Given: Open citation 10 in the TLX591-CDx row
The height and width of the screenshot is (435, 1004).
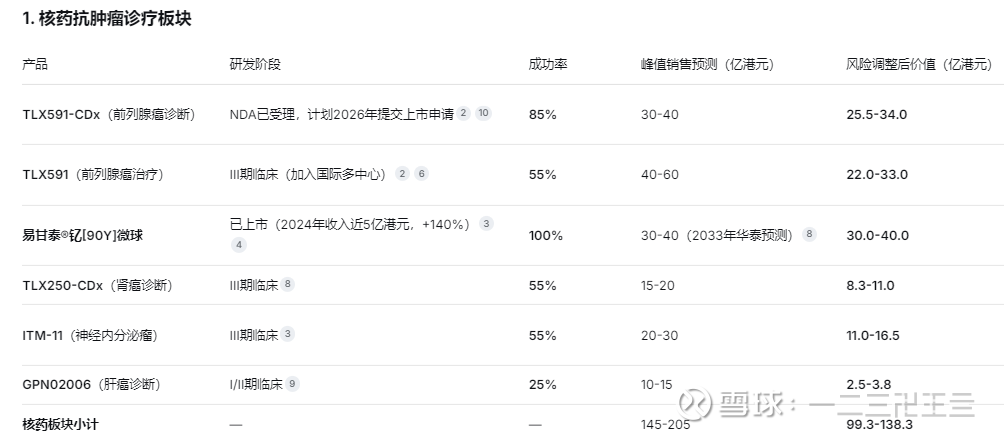Looking at the screenshot, I should click(483, 113).
